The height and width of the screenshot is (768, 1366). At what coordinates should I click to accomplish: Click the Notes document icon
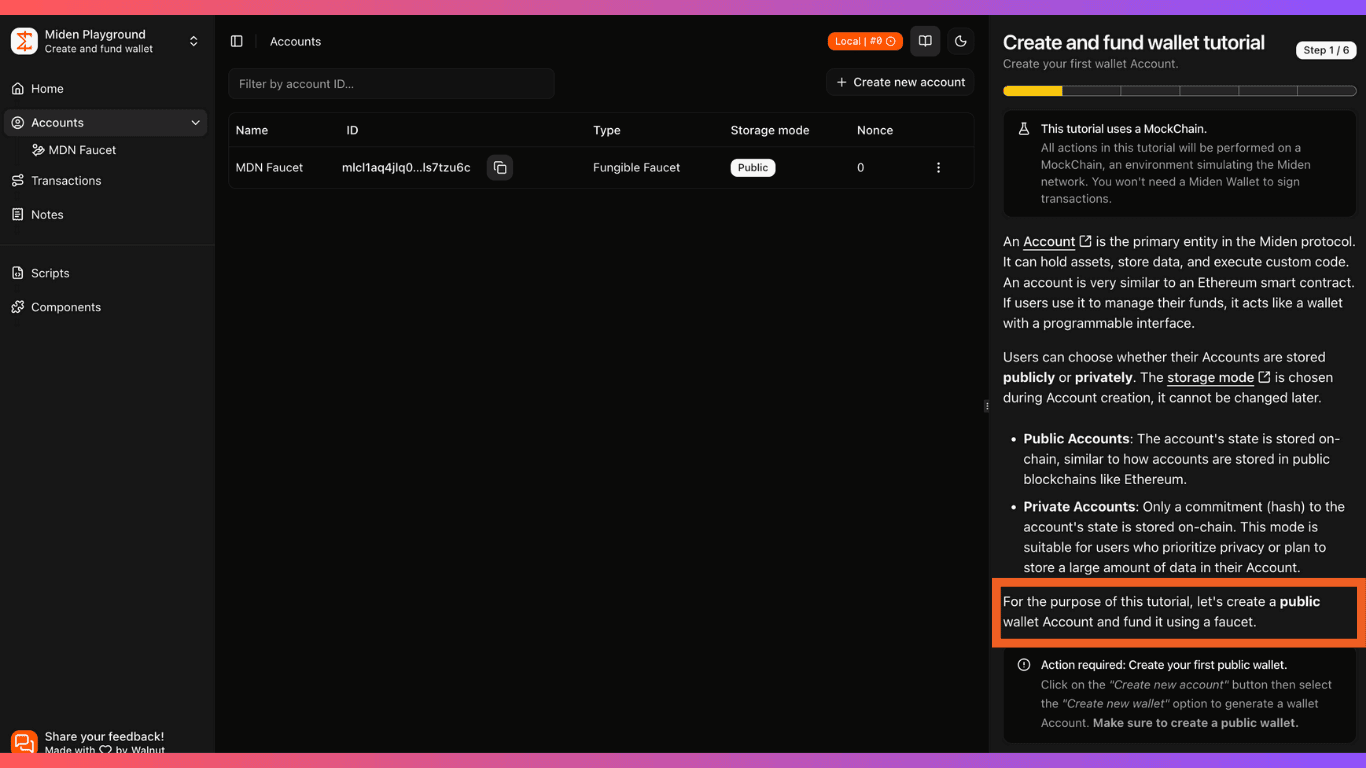18,215
